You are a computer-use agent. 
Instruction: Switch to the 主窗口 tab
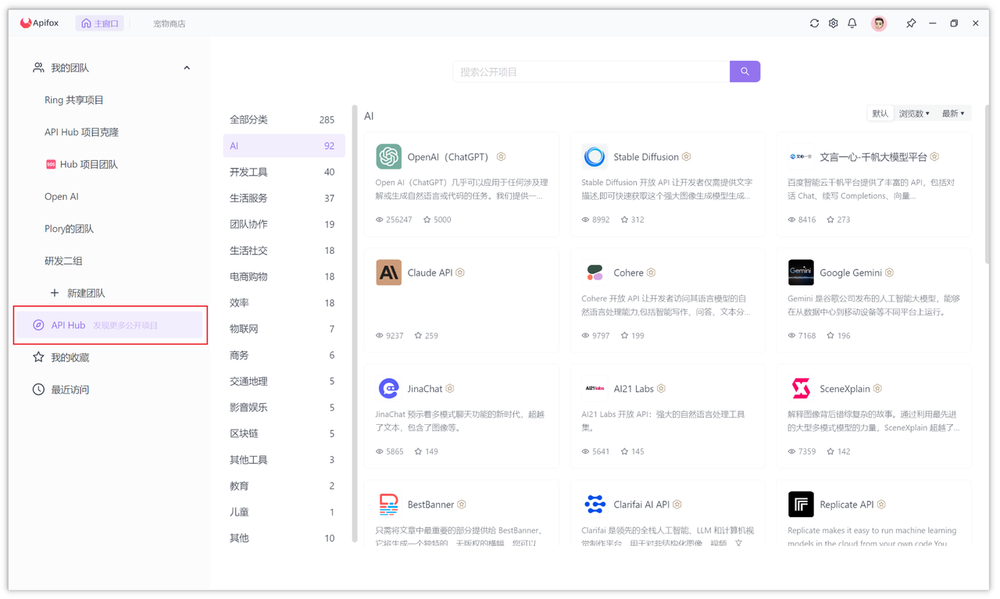pyautogui.click(x=100, y=22)
